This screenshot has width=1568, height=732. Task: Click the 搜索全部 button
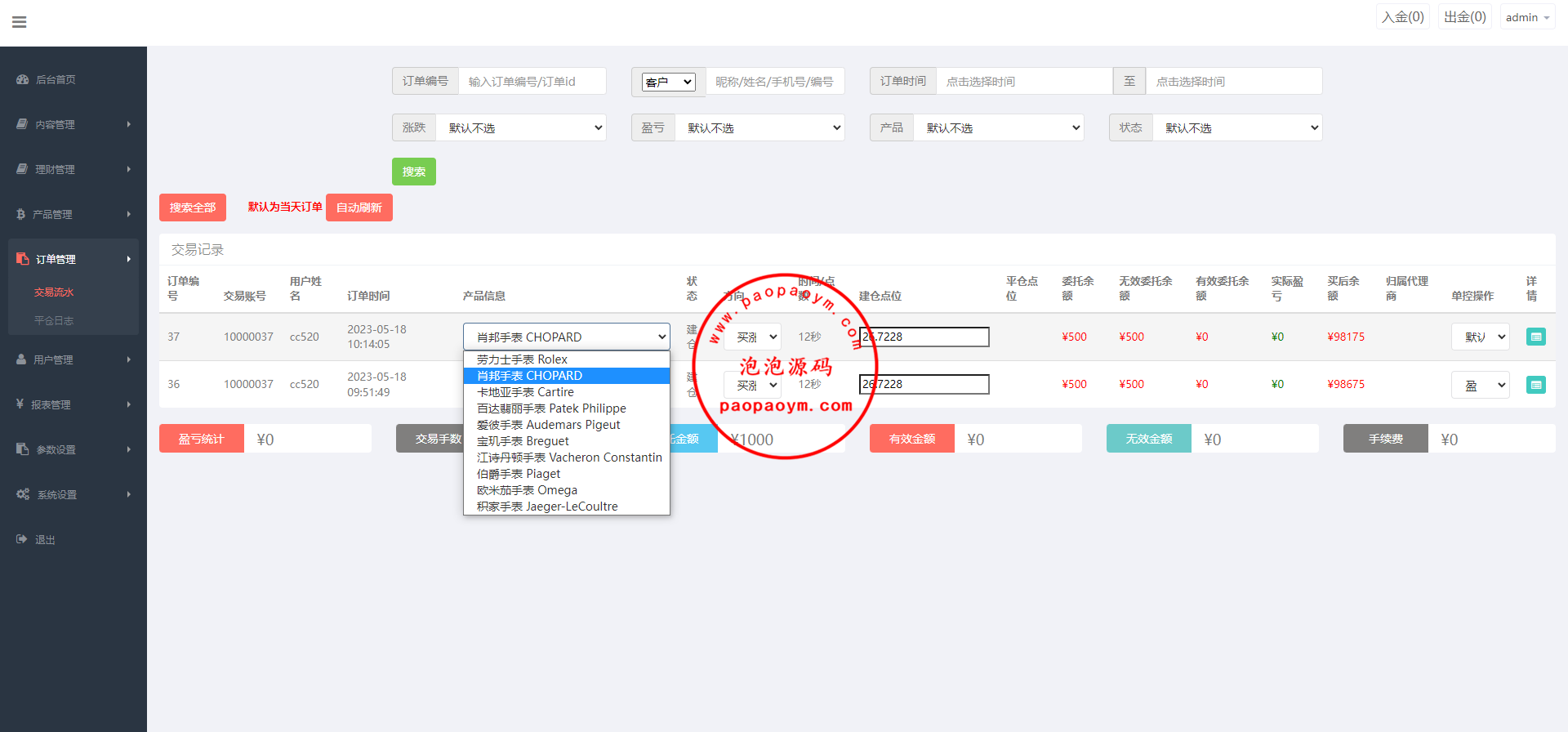pyautogui.click(x=193, y=208)
